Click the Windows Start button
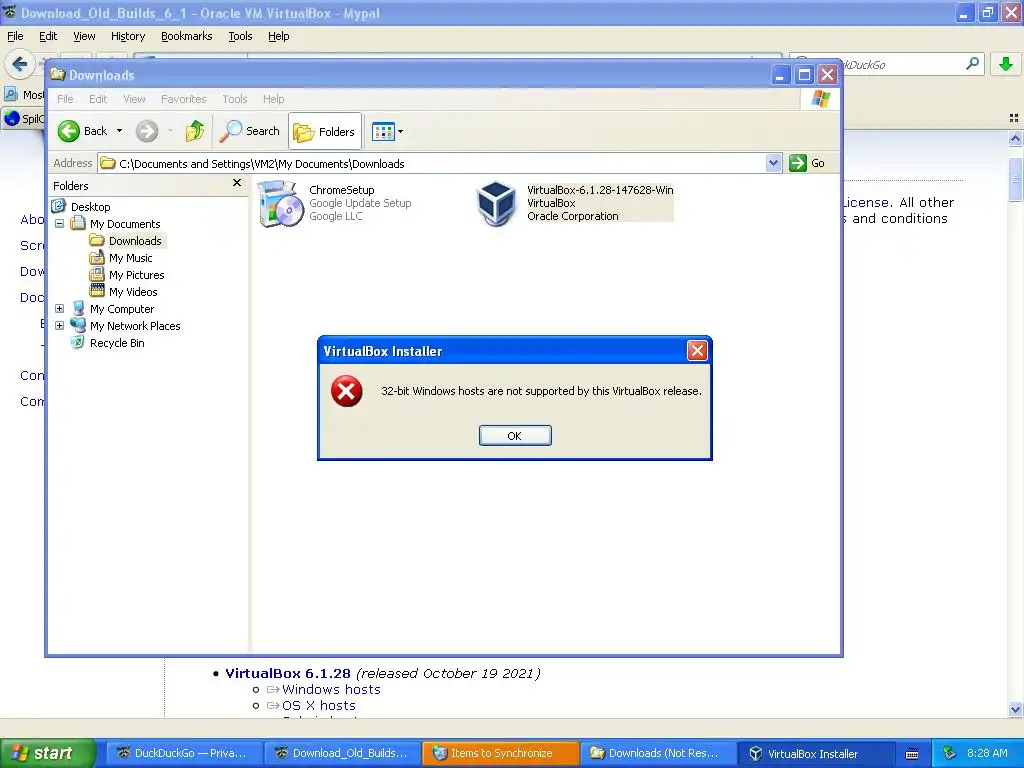Image resolution: width=1024 pixels, height=768 pixels. coord(47,753)
